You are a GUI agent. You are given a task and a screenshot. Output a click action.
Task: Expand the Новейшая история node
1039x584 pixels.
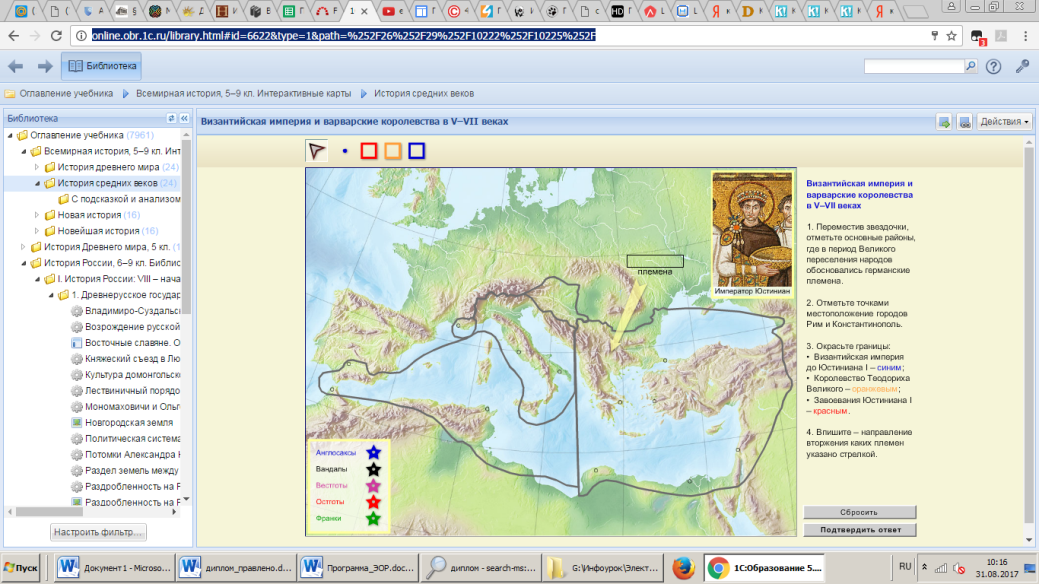(x=37, y=231)
